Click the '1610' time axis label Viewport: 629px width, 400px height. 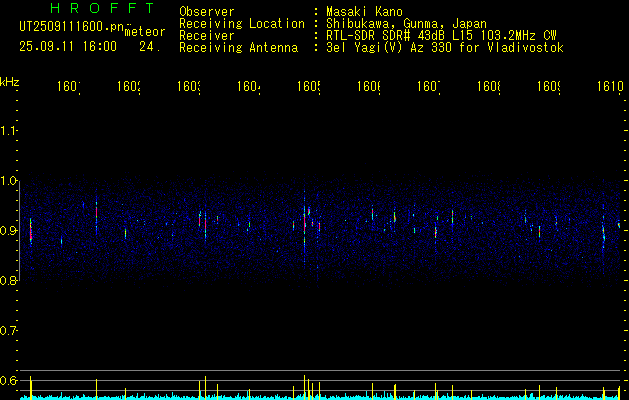[x=610, y=86]
